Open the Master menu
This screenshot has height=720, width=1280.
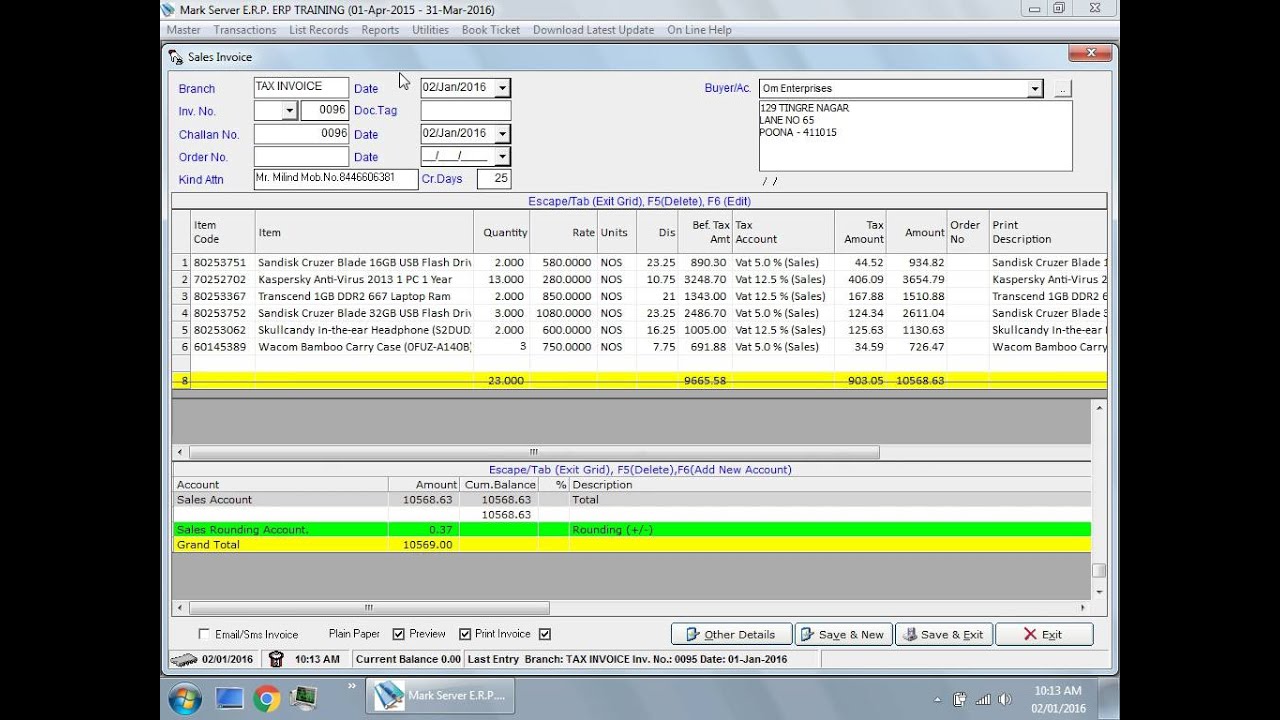[184, 30]
